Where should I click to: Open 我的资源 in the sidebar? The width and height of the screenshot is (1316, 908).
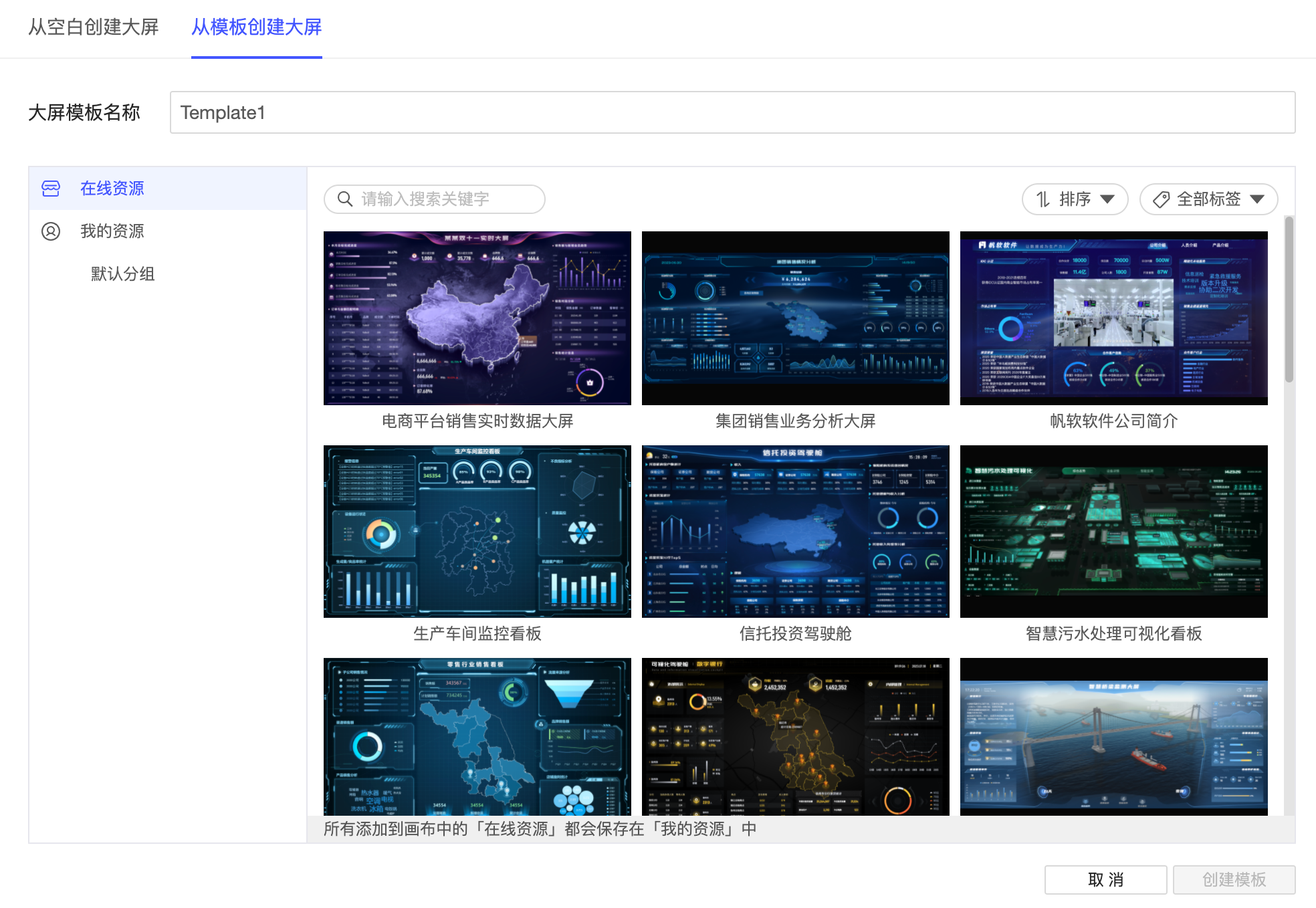112,231
